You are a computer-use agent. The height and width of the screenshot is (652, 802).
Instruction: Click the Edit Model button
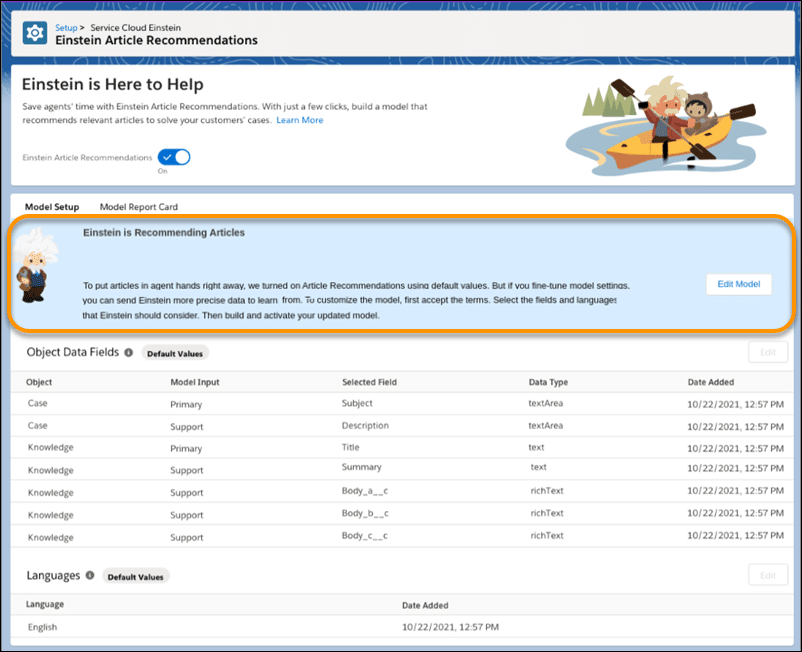click(739, 284)
